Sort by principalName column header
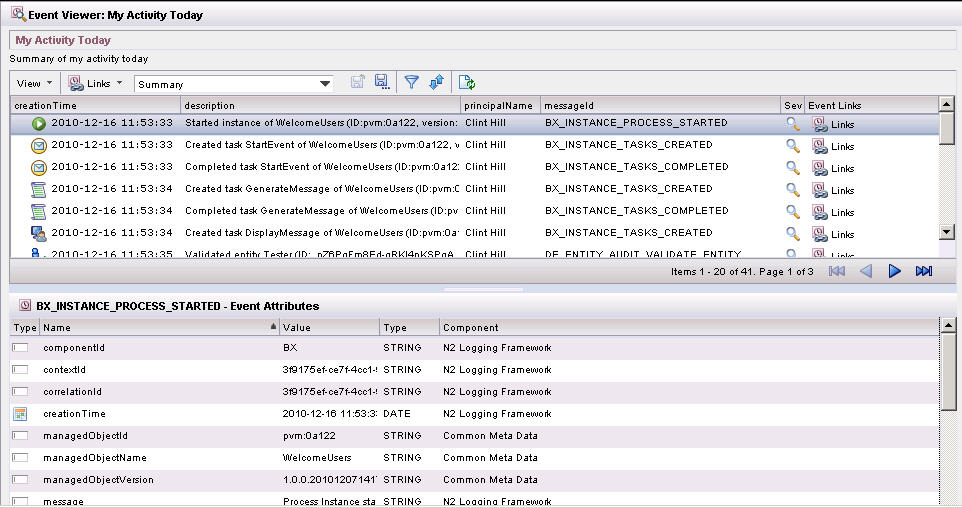The image size is (962, 508). tap(500, 106)
